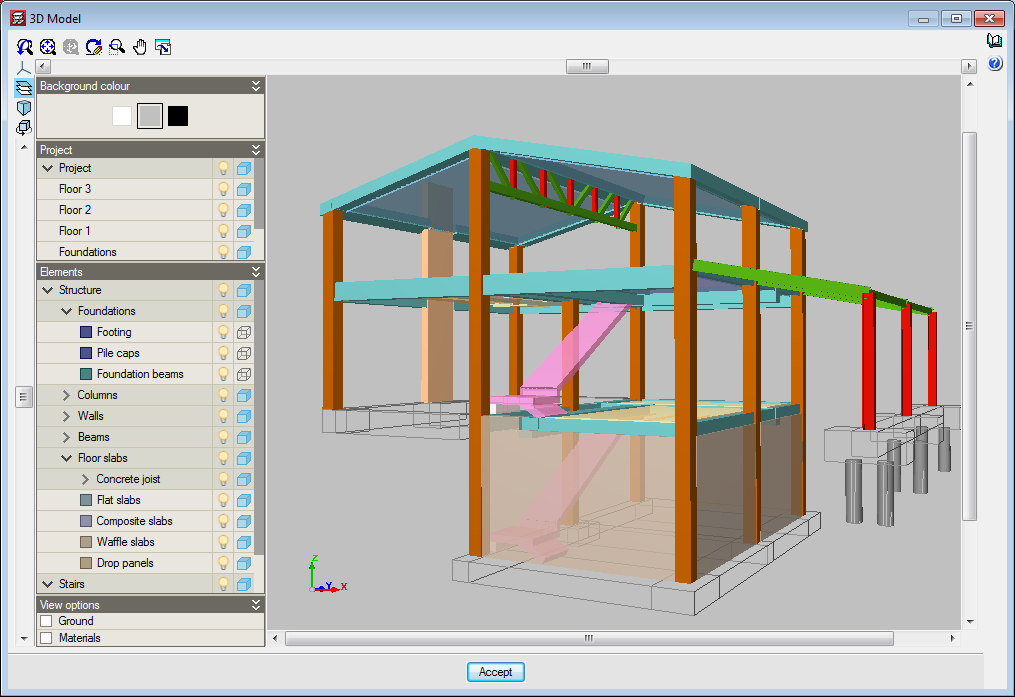Click the viewport's vertical scrollbar thumb
This screenshot has width=1015, height=697.
tap(968, 325)
